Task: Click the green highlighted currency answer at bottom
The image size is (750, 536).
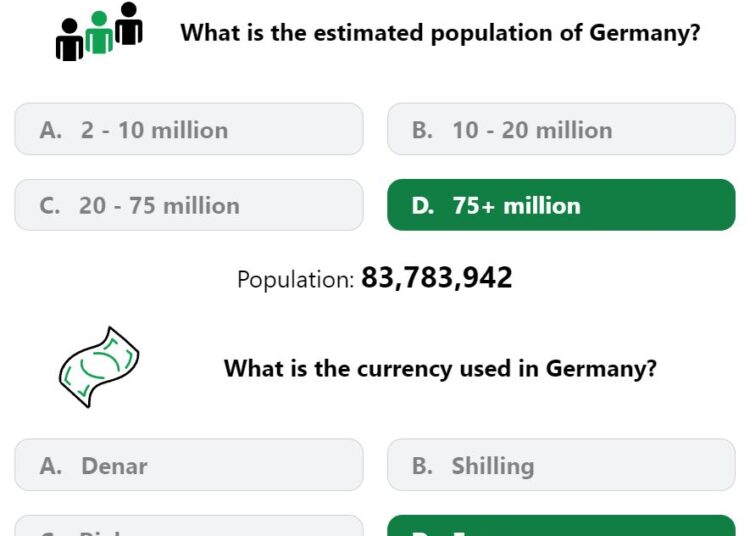Action: point(561,526)
